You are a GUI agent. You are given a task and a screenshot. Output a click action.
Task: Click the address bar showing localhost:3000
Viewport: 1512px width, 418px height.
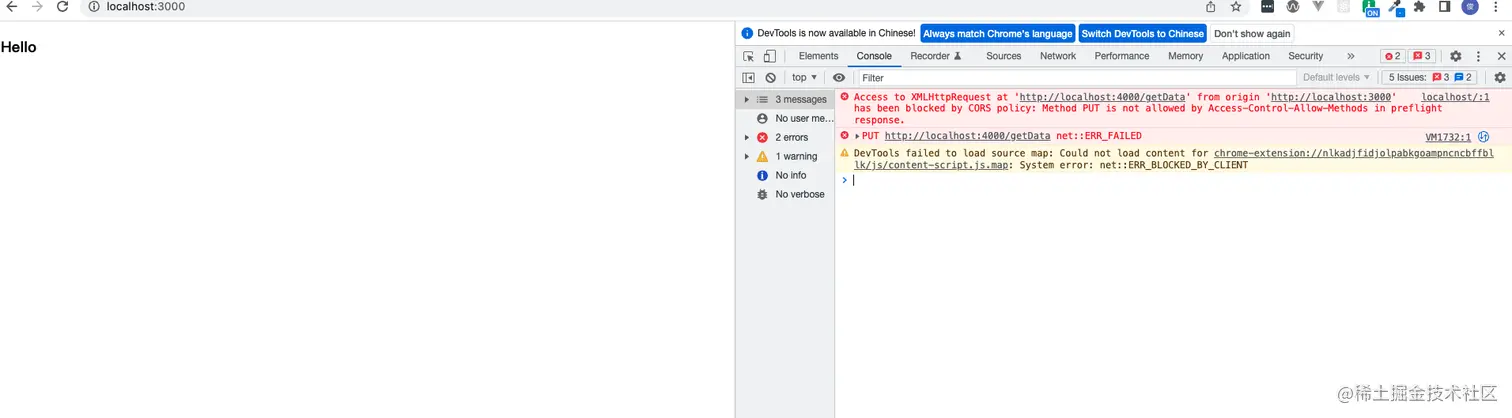click(x=640, y=6)
